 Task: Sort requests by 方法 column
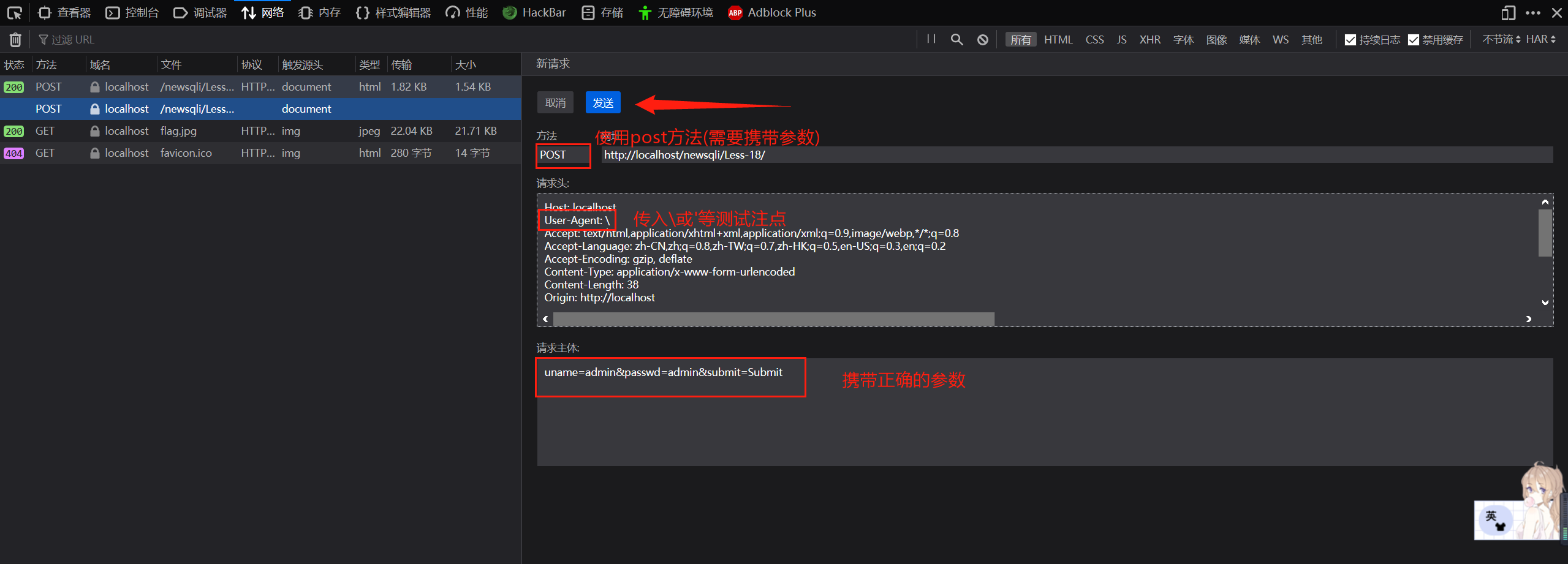(x=58, y=65)
